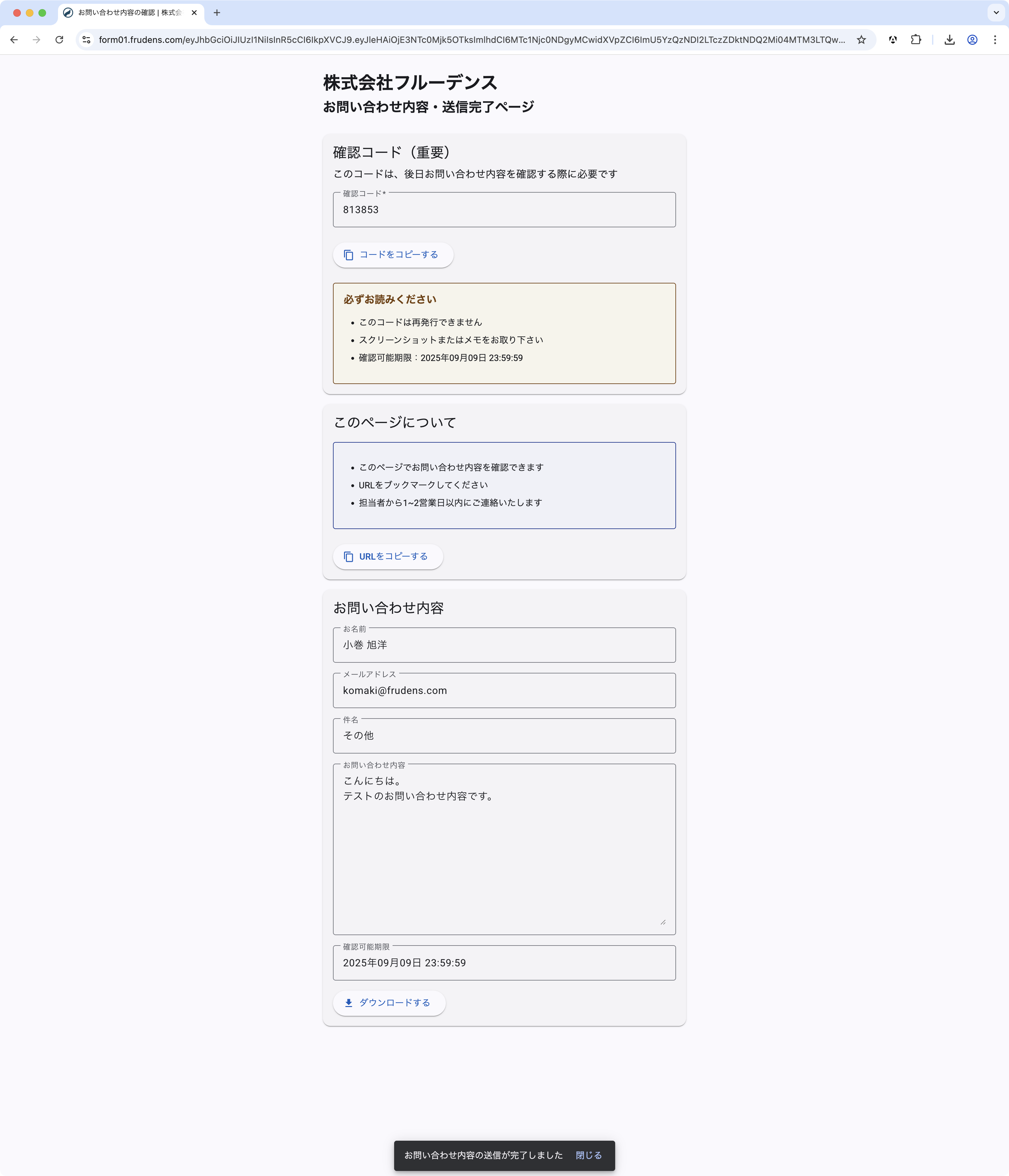
Task: Click スクリーンショットまたはメモをお取り下さい text
Action: click(x=451, y=340)
